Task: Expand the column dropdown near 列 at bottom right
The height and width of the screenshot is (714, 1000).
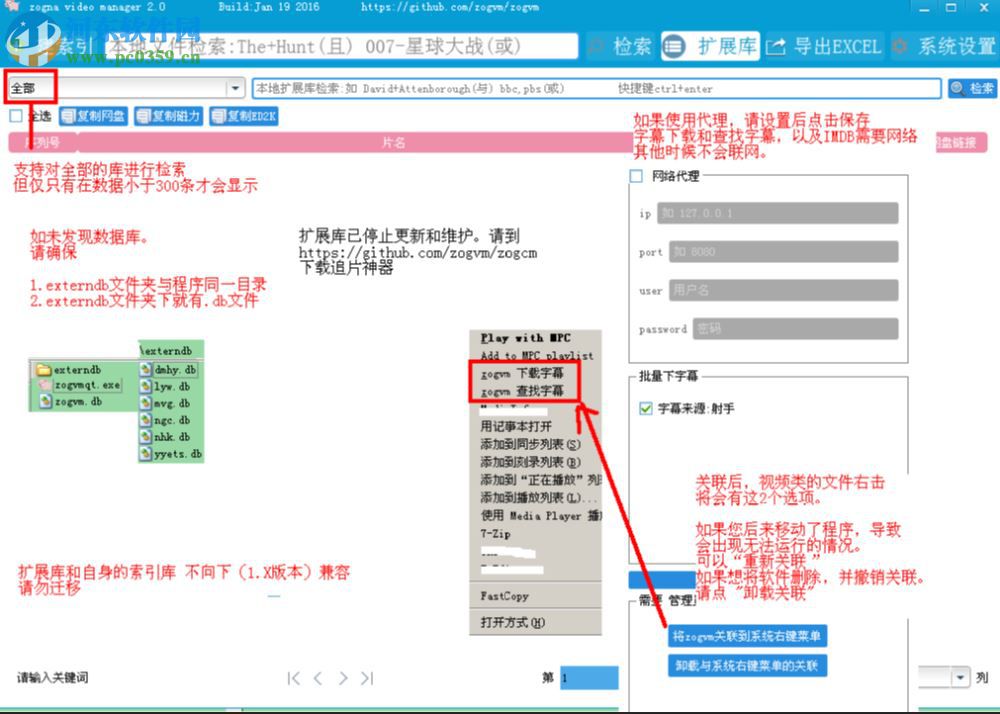Action: pos(959,677)
